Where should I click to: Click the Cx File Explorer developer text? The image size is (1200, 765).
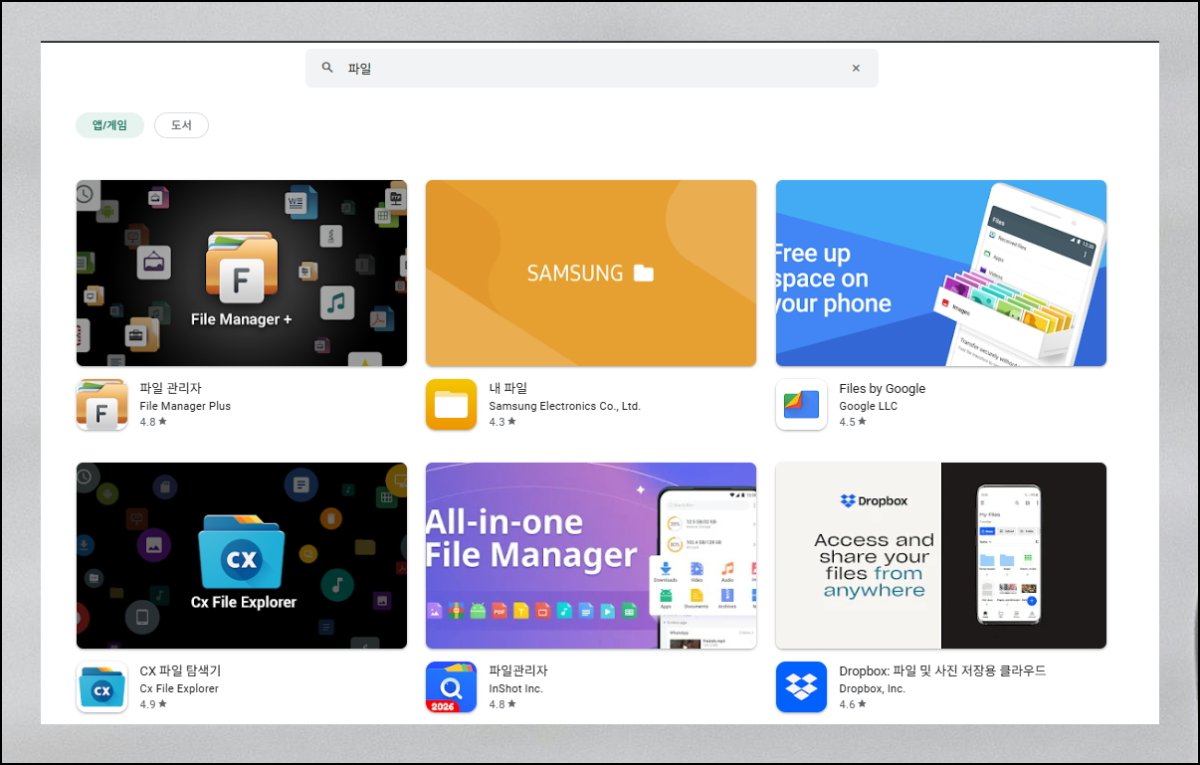pyautogui.click(x=179, y=689)
